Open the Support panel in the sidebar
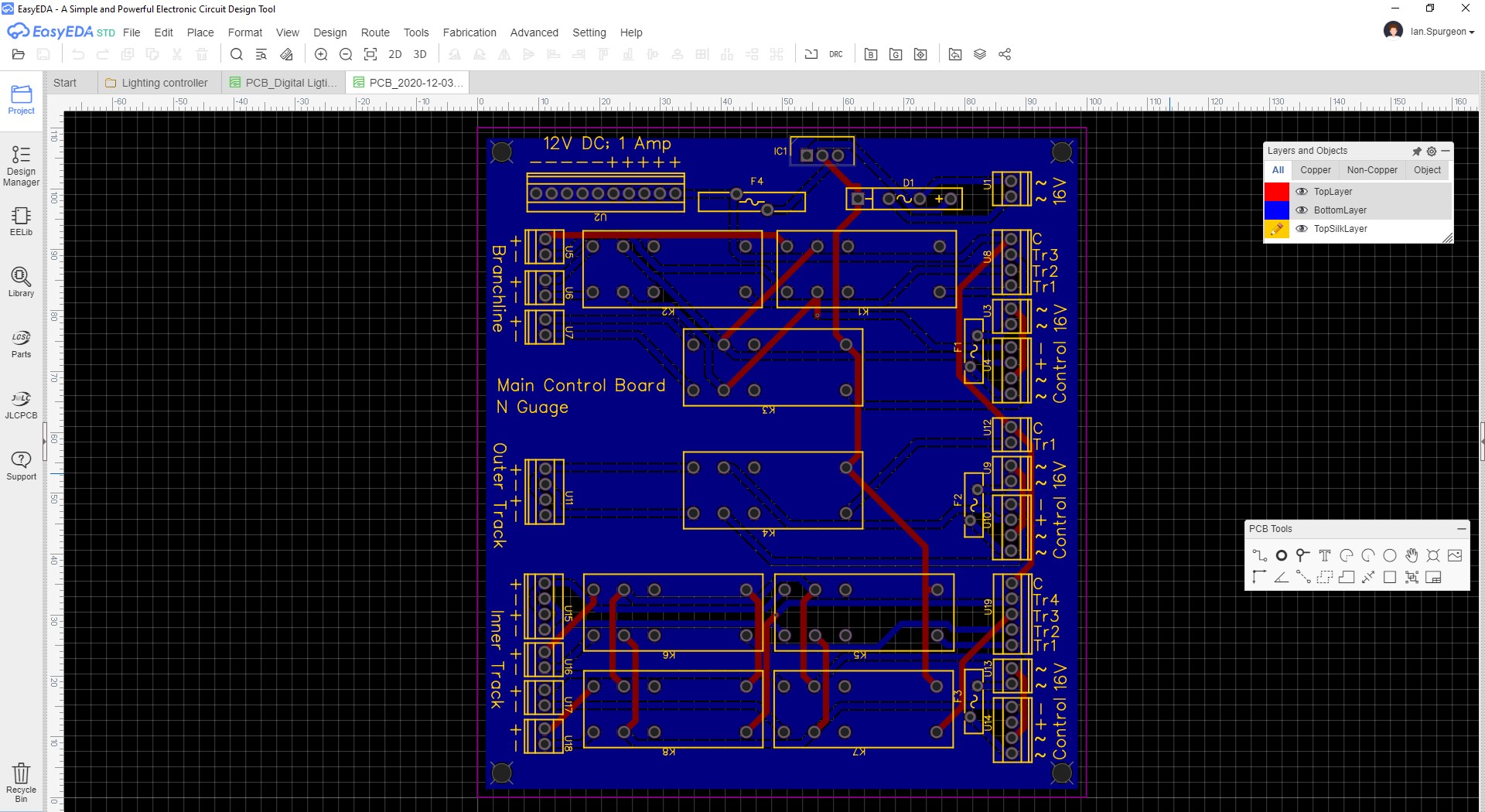This screenshot has height=812, width=1485. tap(21, 464)
